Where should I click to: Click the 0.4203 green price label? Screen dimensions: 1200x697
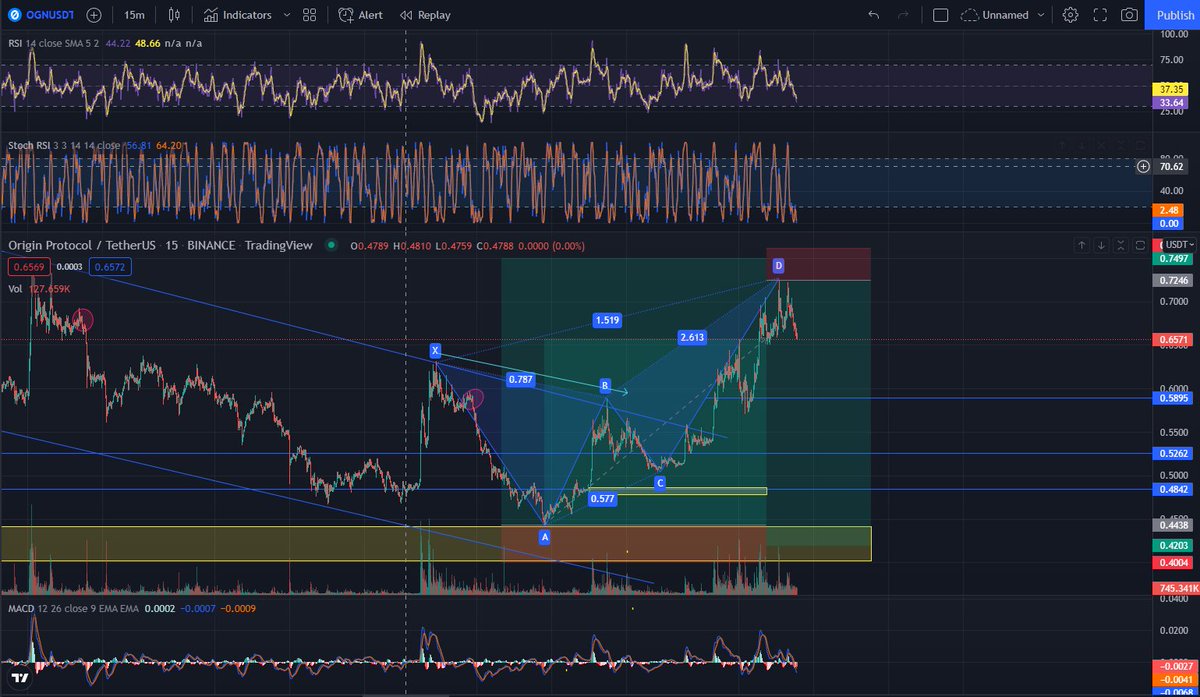point(1174,546)
